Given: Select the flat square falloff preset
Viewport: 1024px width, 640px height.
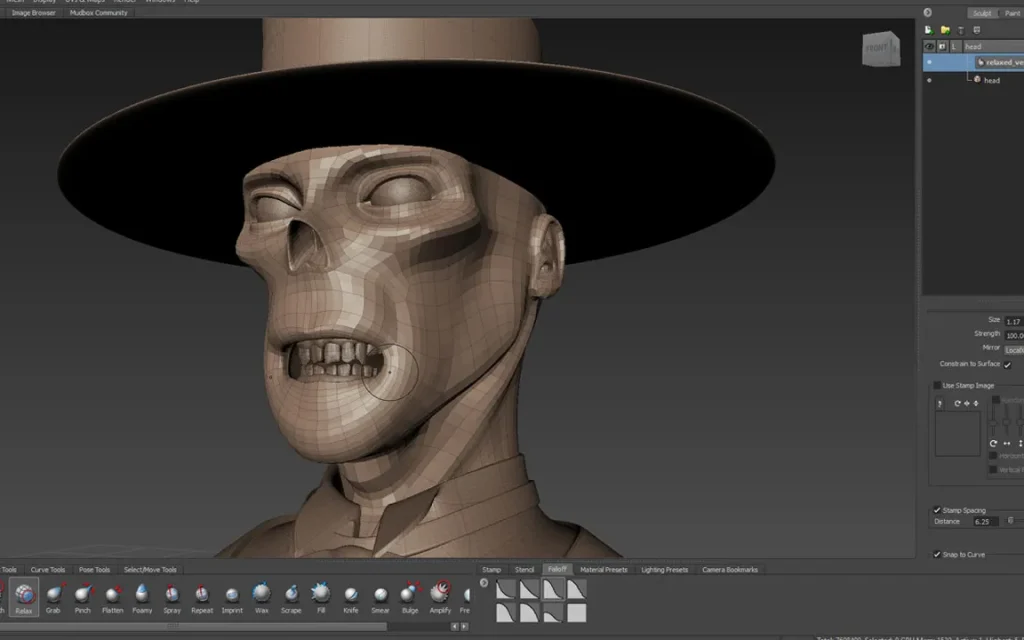Looking at the screenshot, I should [x=576, y=613].
